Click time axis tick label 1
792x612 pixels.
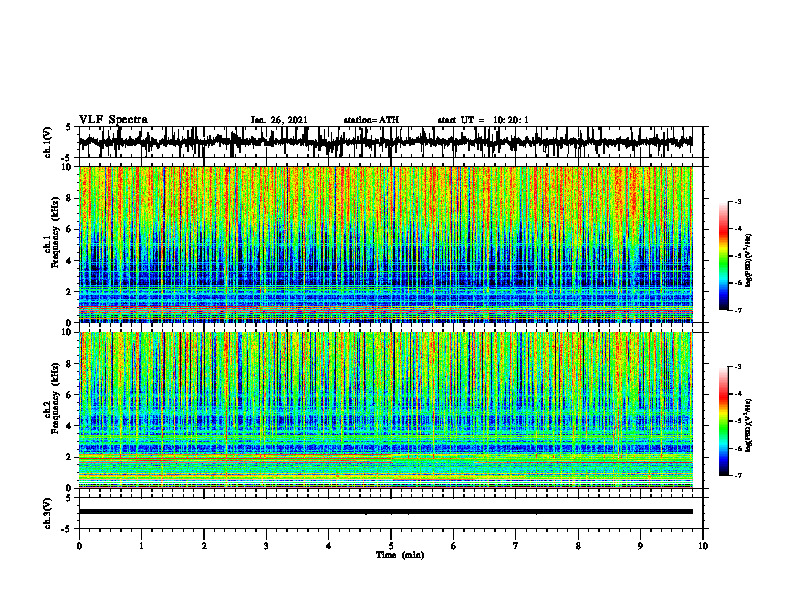(x=141, y=546)
